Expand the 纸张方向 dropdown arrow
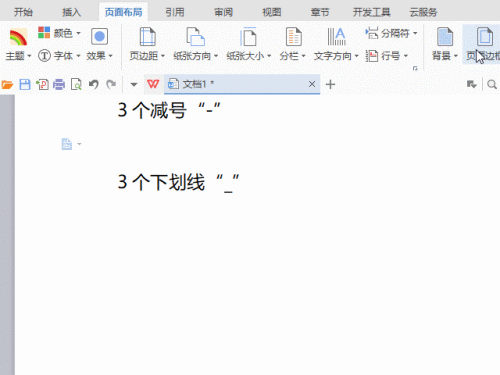The width and height of the screenshot is (500, 375). (216, 56)
